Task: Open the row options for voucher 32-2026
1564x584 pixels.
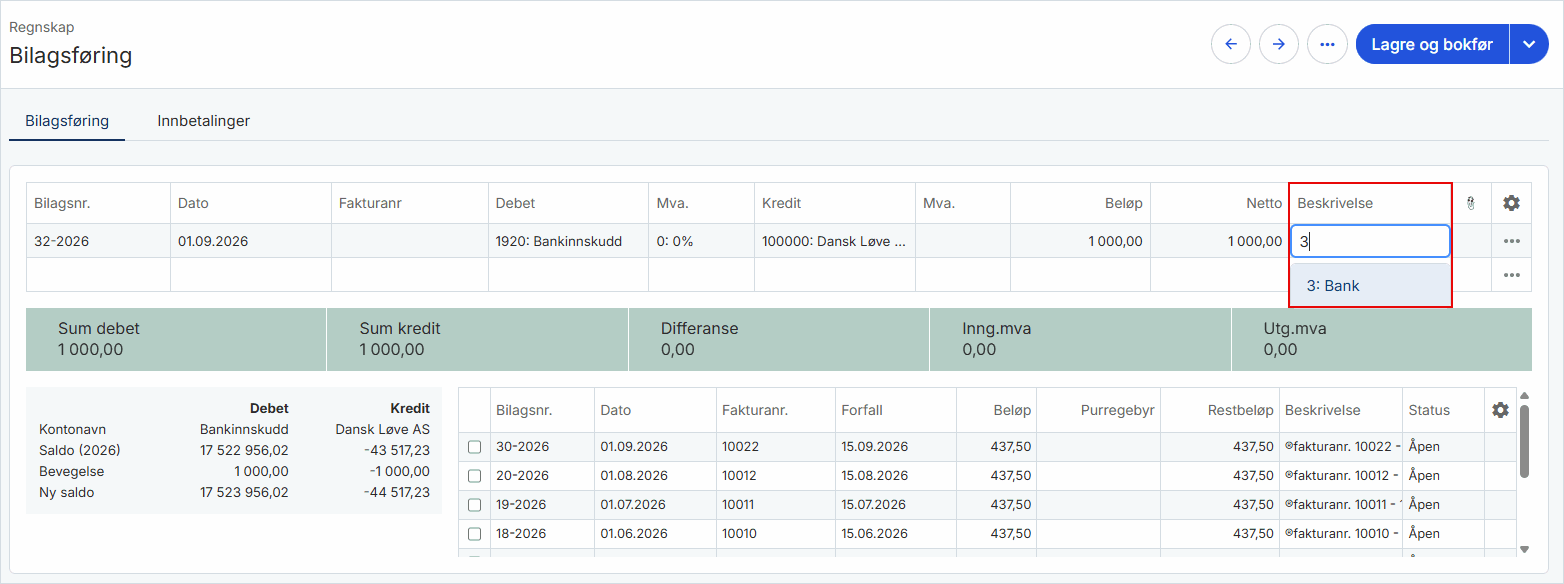Action: tap(1511, 241)
